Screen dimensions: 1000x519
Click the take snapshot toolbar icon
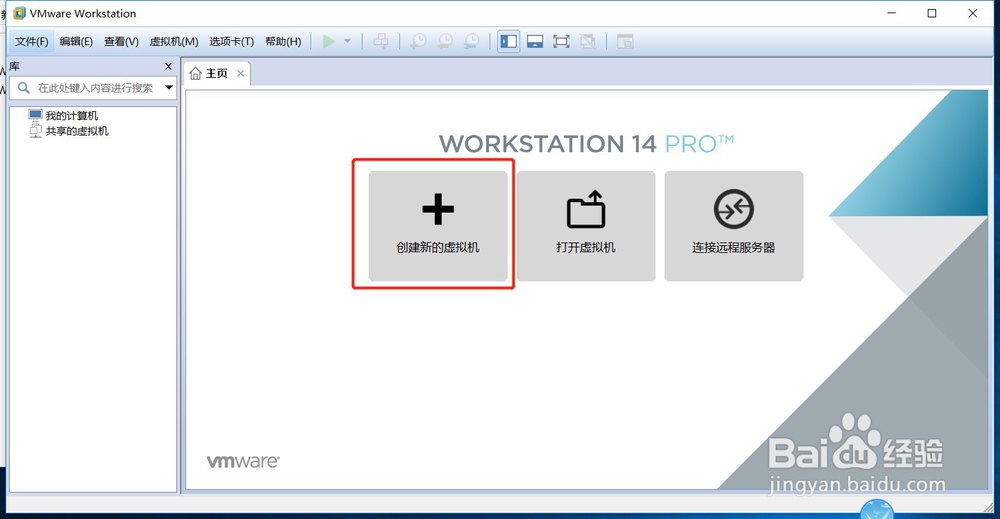pos(418,42)
